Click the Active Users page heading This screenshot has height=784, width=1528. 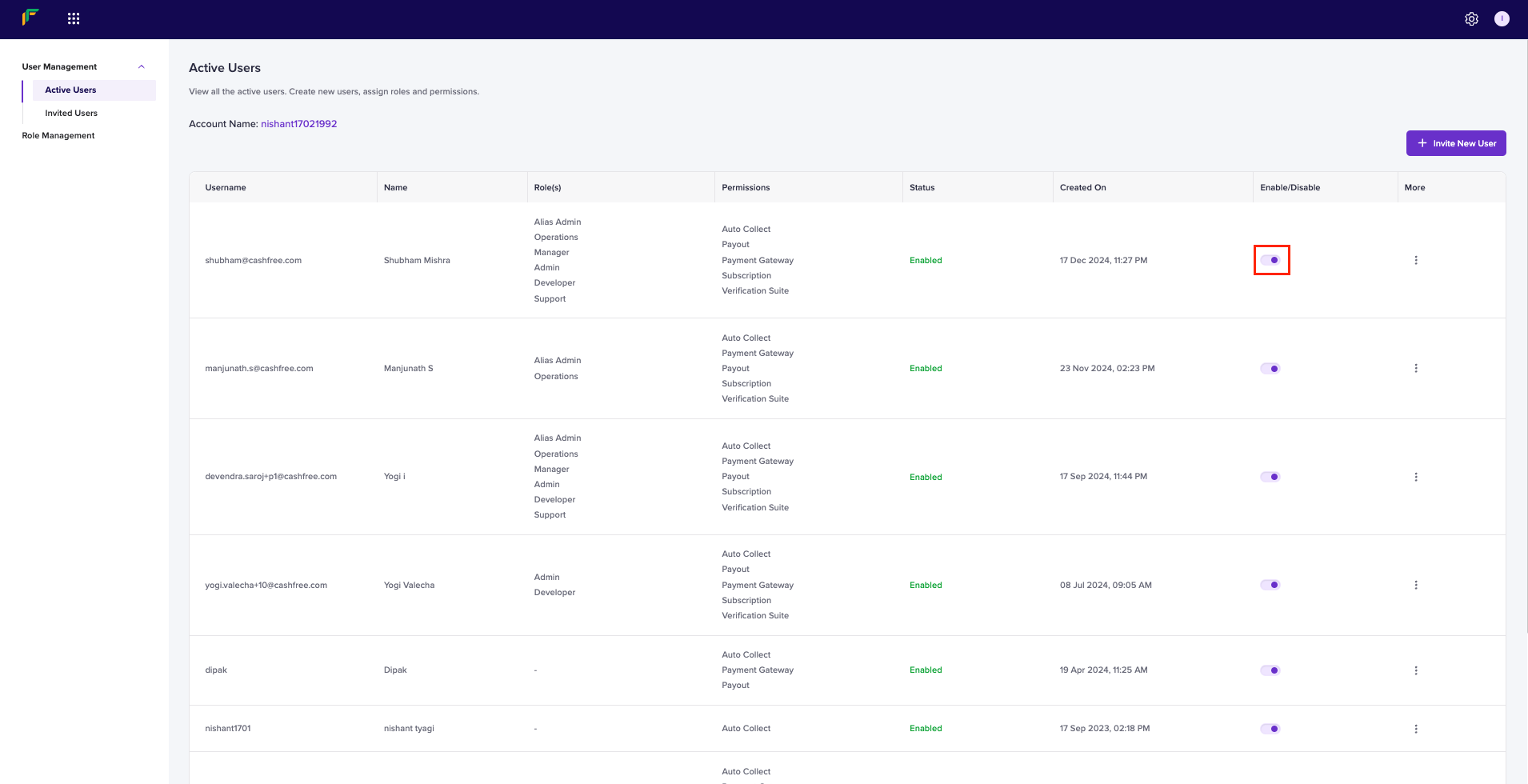225,68
